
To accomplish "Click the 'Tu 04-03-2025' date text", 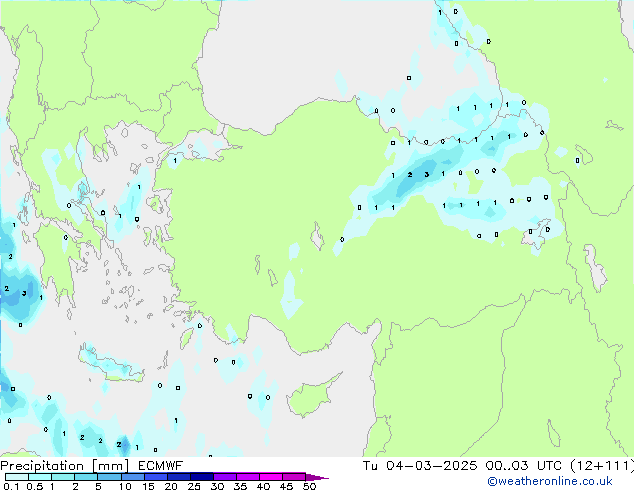I will 420,466.
